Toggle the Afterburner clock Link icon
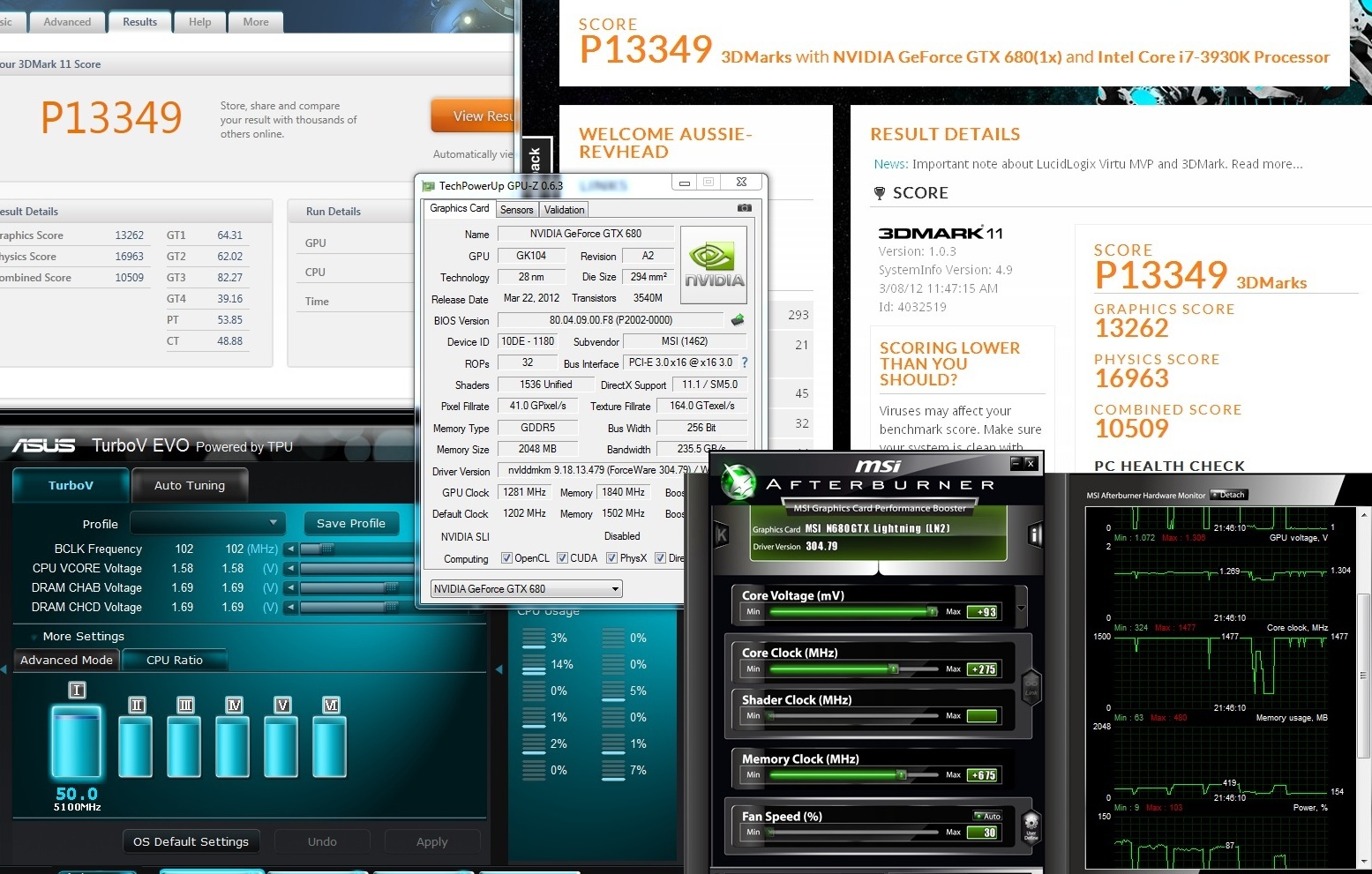The width and height of the screenshot is (1372, 874). [1031, 688]
